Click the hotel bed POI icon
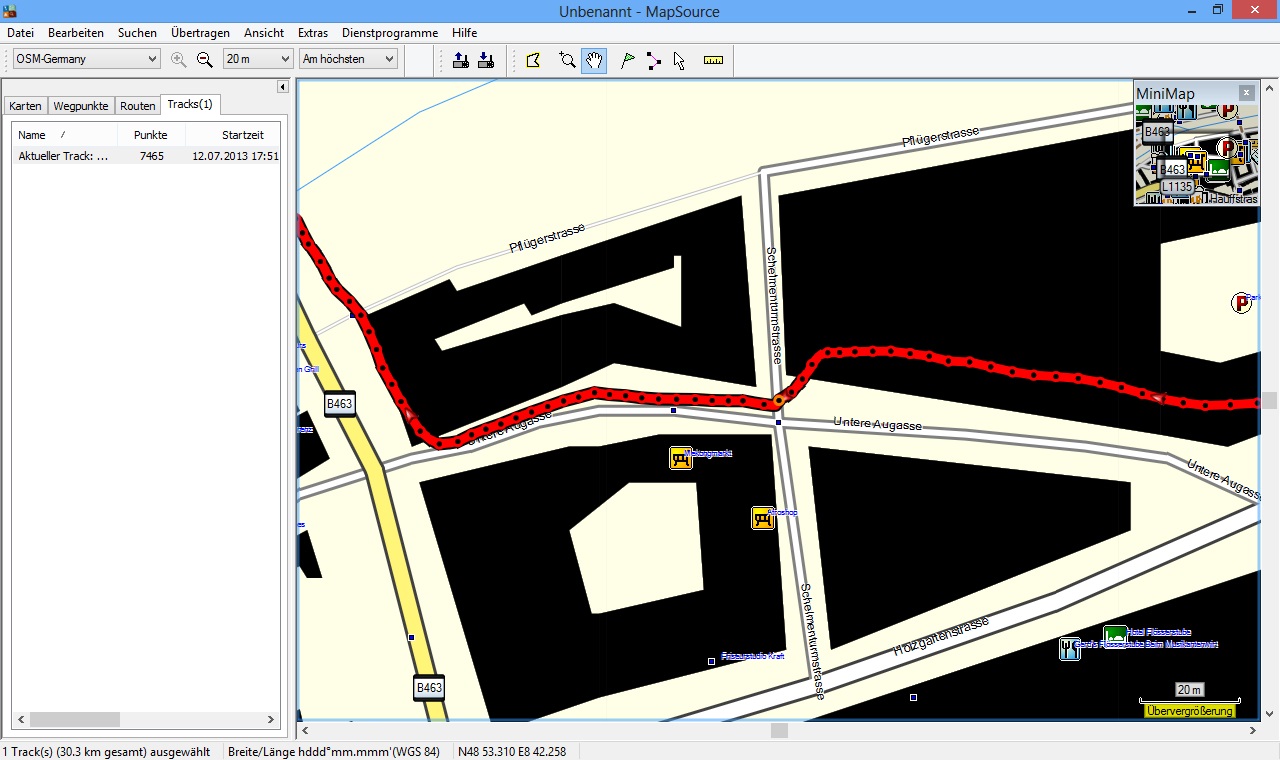1280x760 pixels. coord(1115,635)
